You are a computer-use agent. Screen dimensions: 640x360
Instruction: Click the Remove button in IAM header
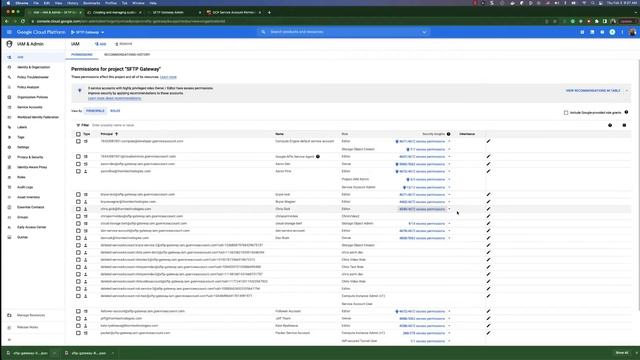(123, 44)
